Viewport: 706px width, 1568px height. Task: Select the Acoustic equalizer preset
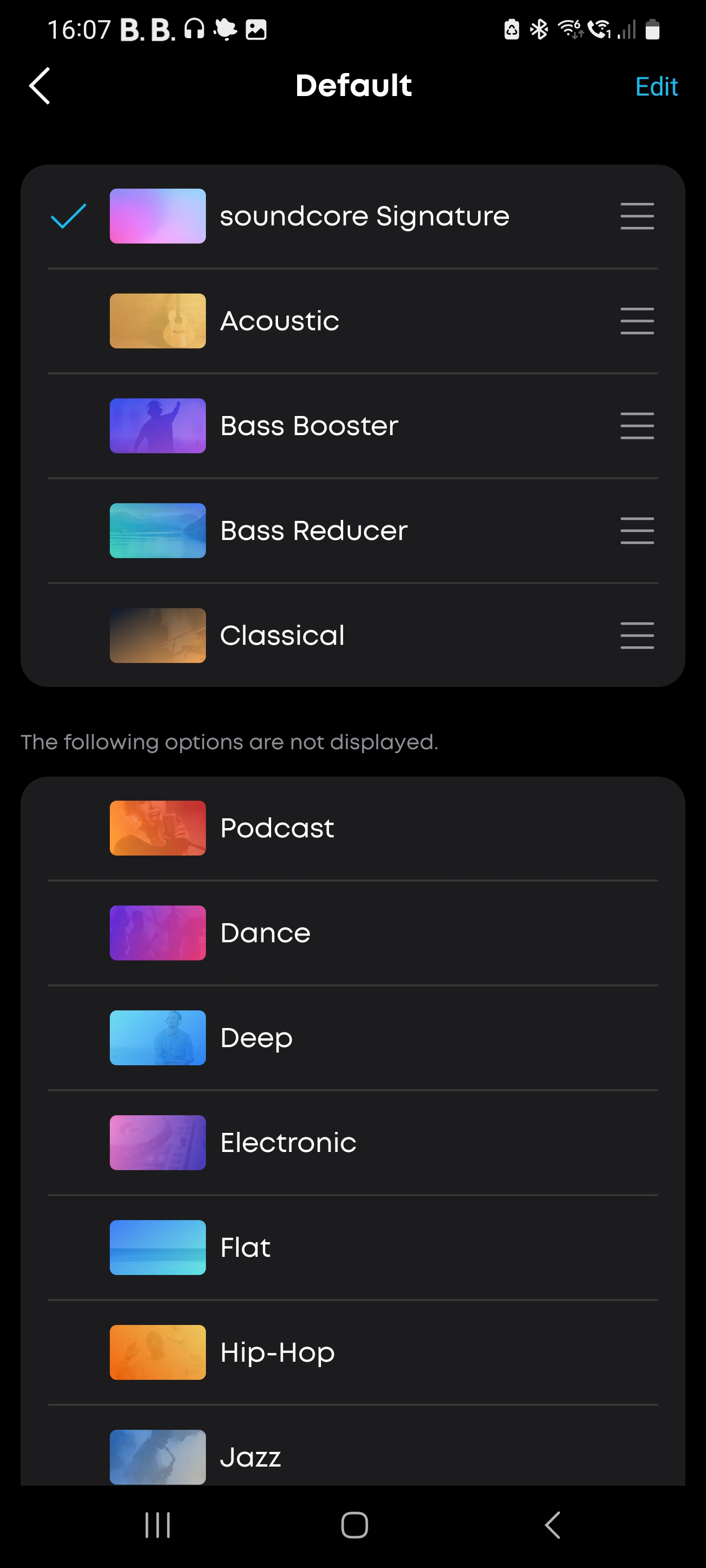point(279,321)
